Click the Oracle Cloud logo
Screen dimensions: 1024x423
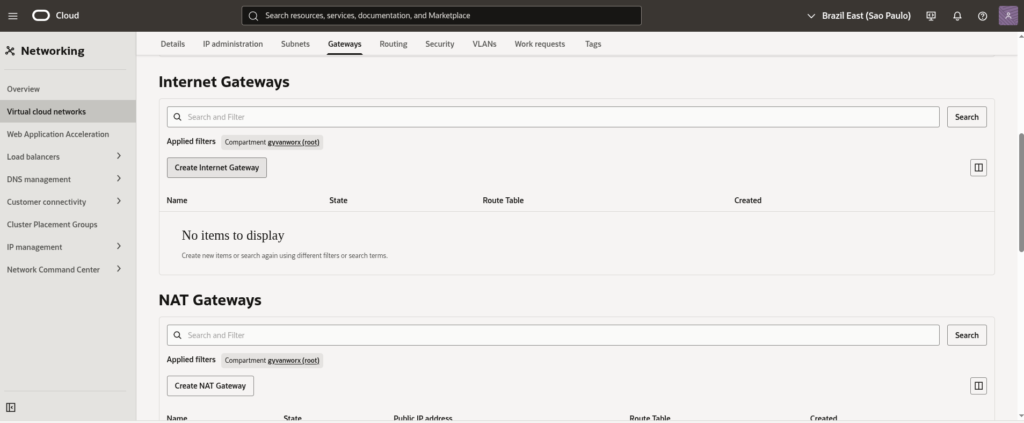tap(55, 16)
